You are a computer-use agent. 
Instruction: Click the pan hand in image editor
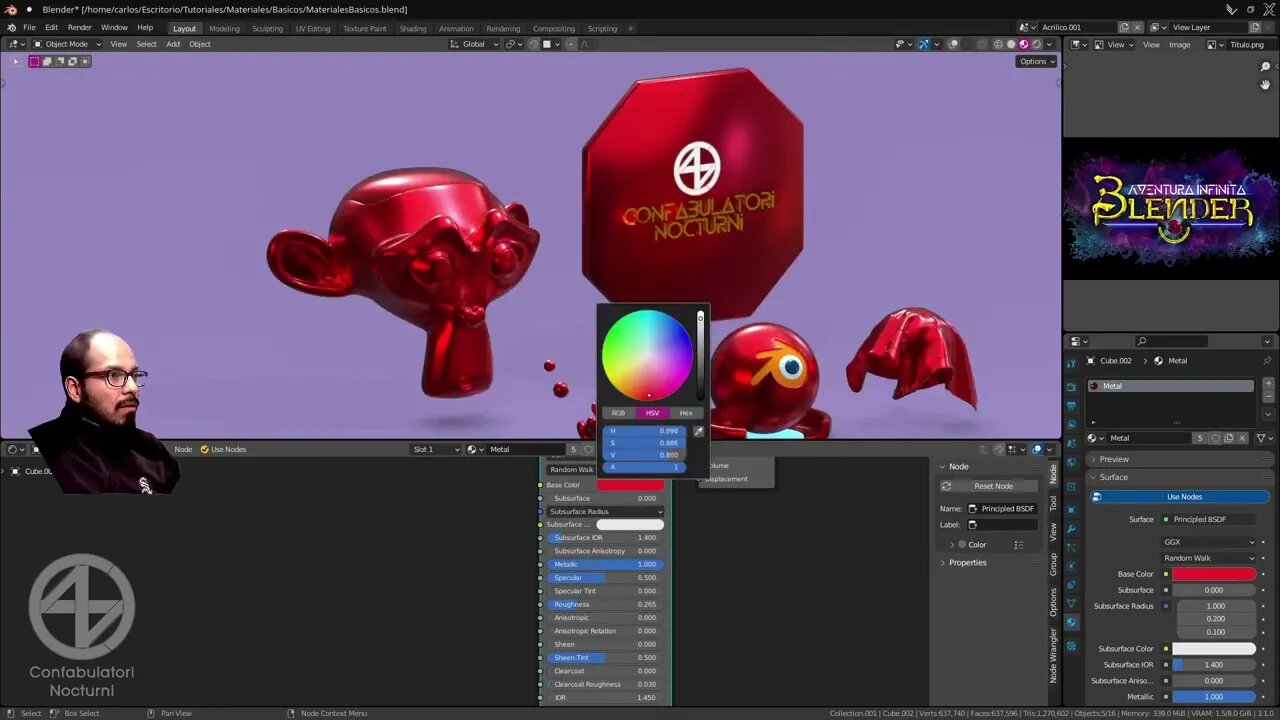[x=1265, y=85]
